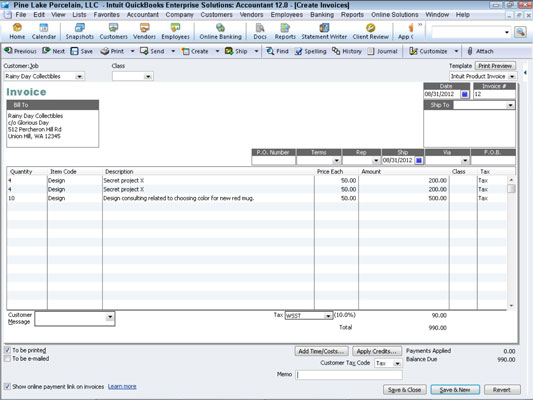Open the Calendar icon
Viewport: 533px width, 400px height.
44,31
